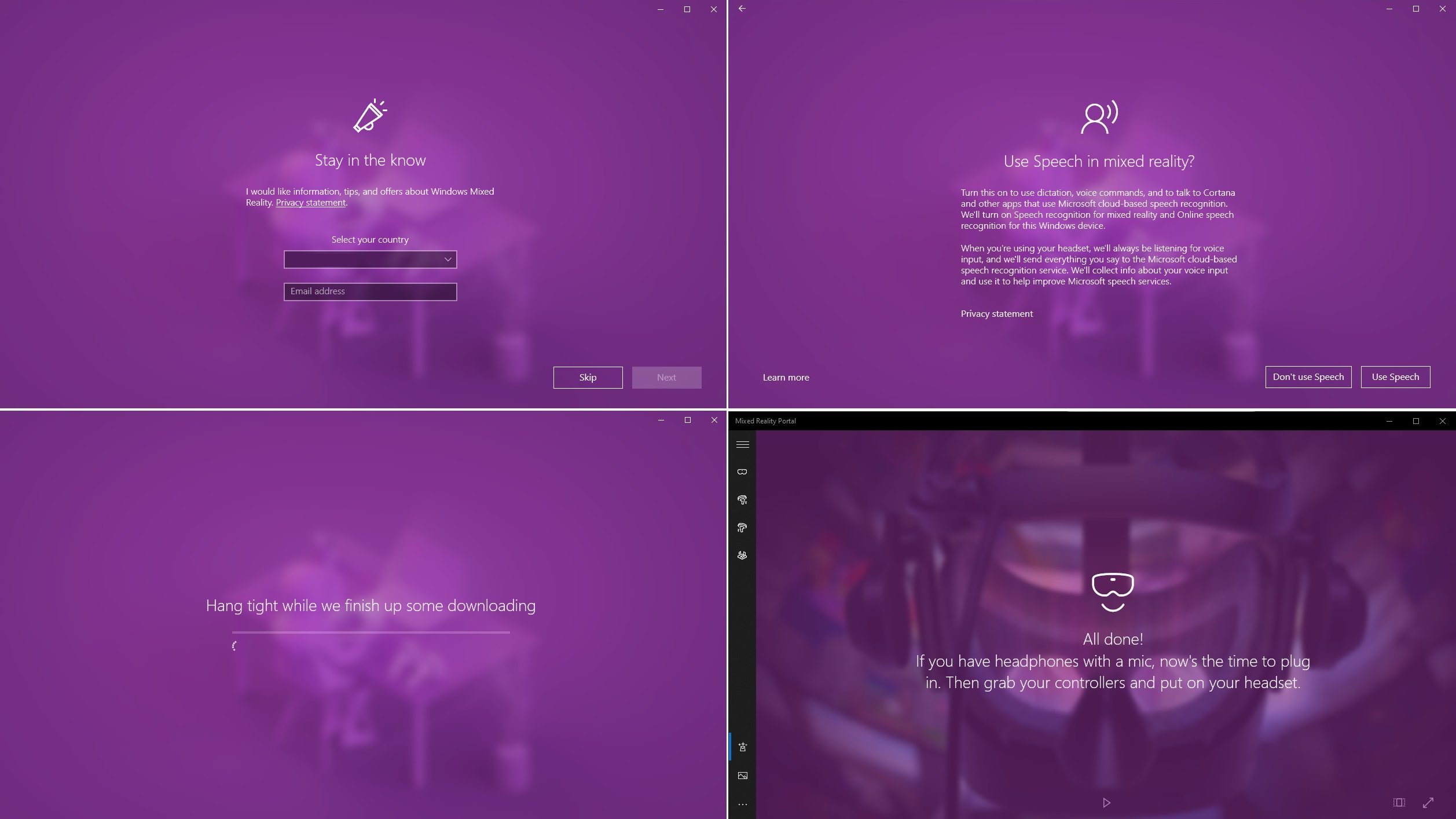Click the more options ellipsis icon in sidebar
Screen dimensions: 1456x819
(742, 804)
